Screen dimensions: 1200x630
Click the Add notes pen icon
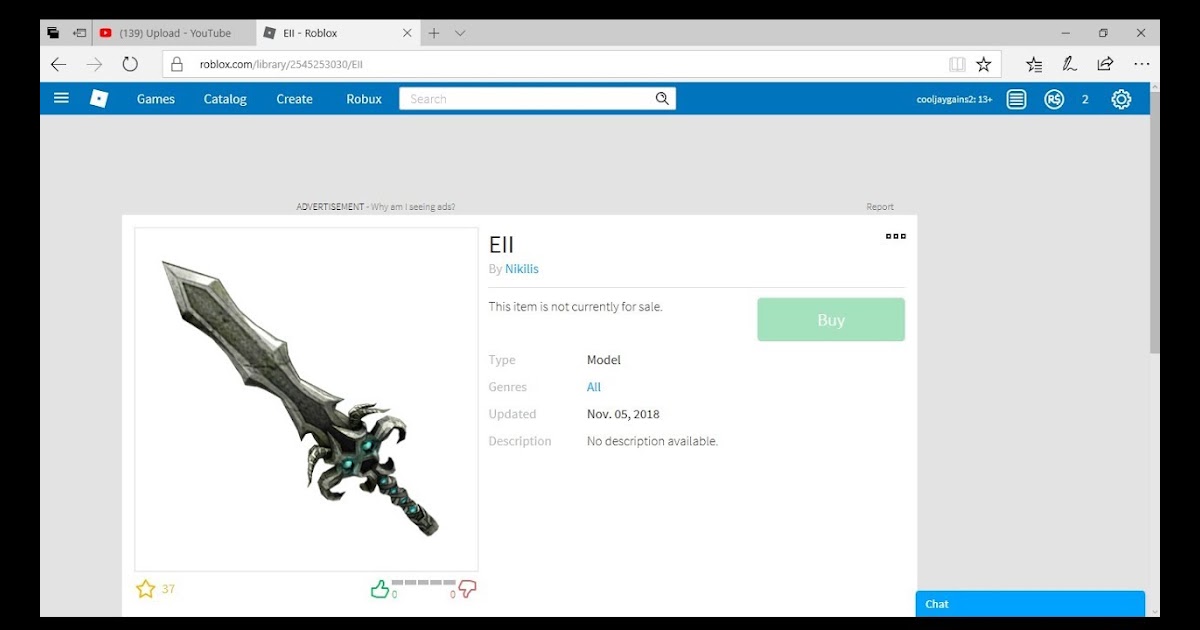tap(1069, 64)
